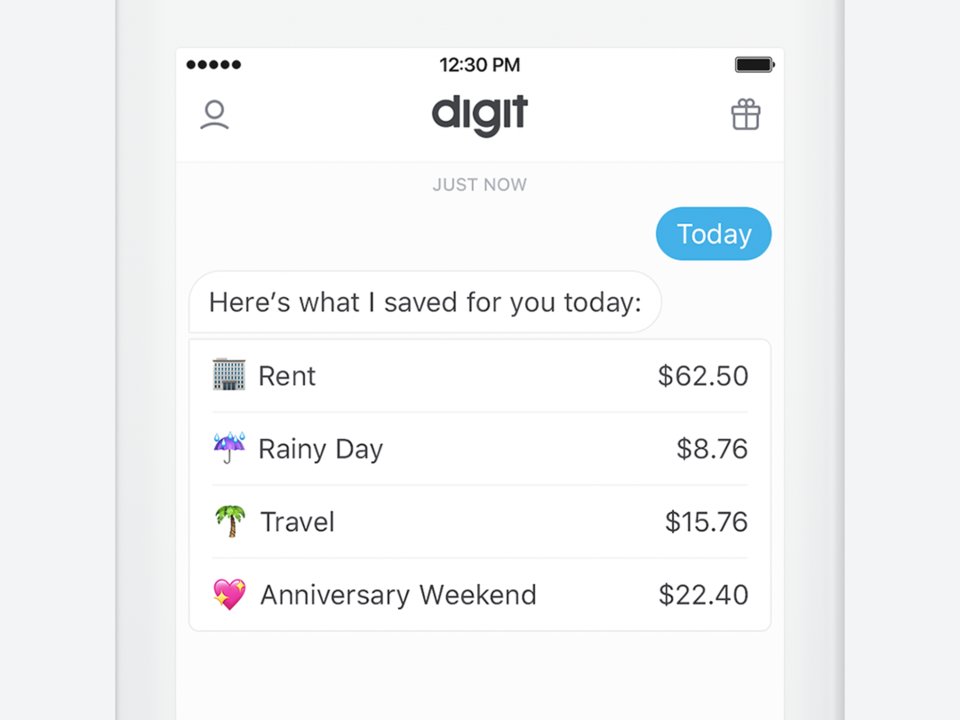This screenshot has width=960, height=720.
Task: Tap the 'Here's what I saved' message
Action: point(425,302)
